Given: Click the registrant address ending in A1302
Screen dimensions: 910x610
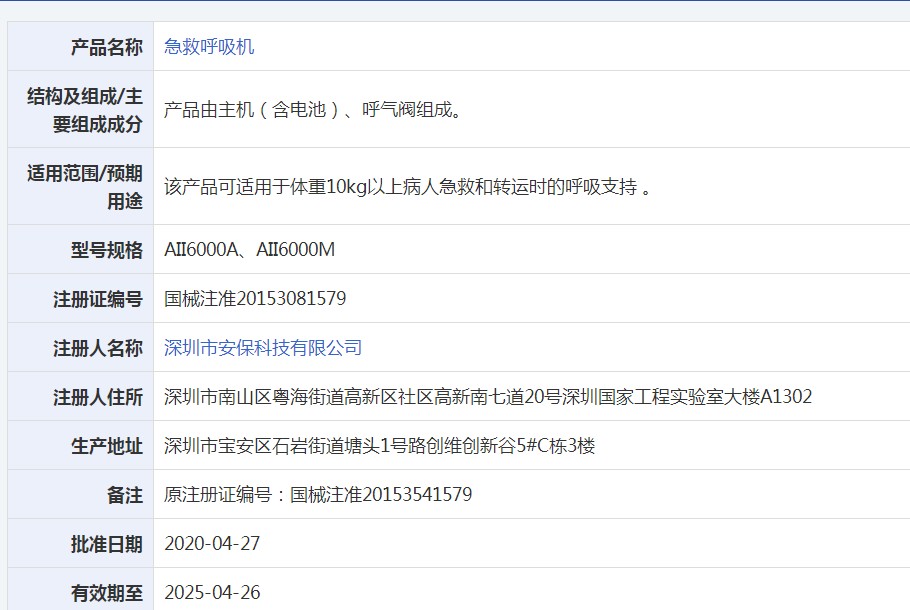Looking at the screenshot, I should click(x=488, y=396).
